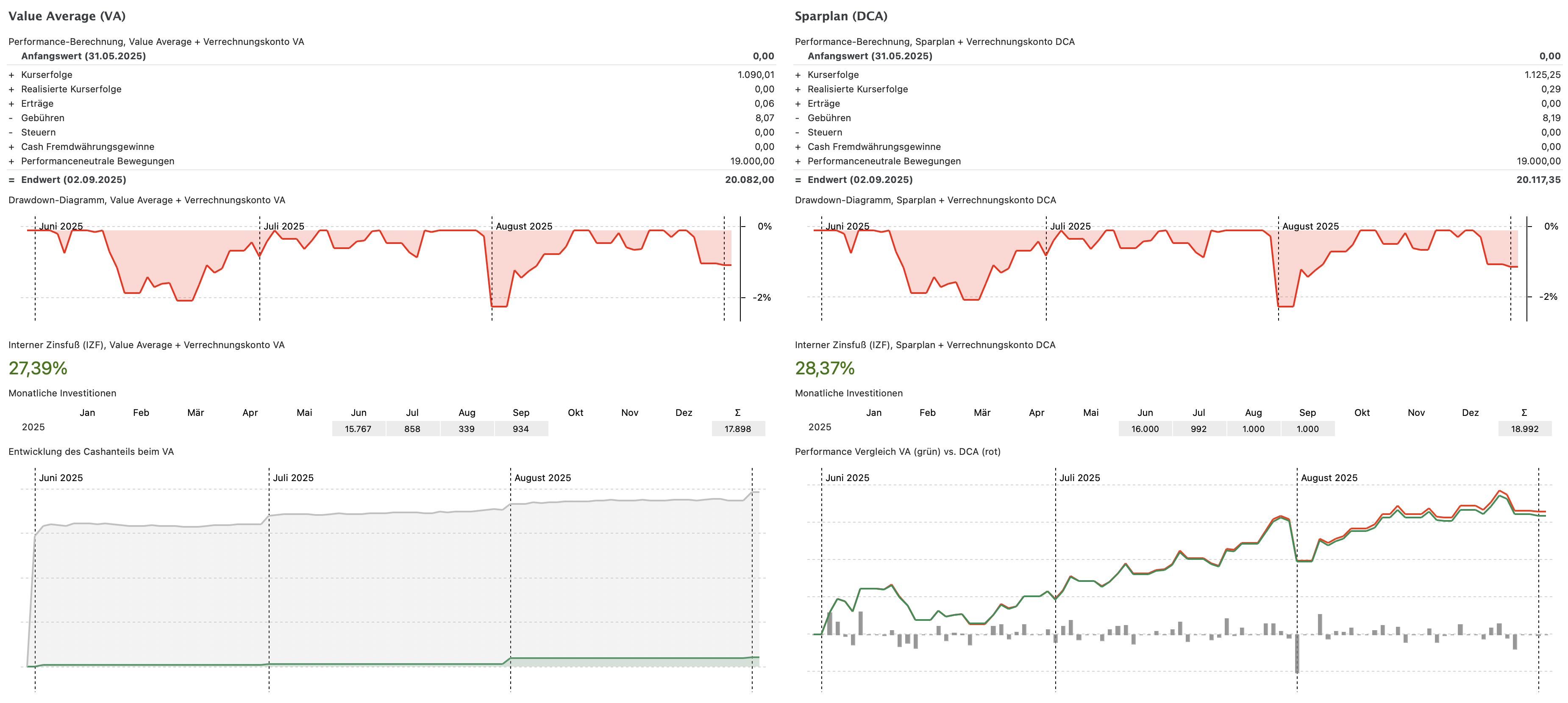This screenshot has height=703, width=1568.
Task: Click the VA Endwert value 20.082,00
Action: point(749,180)
